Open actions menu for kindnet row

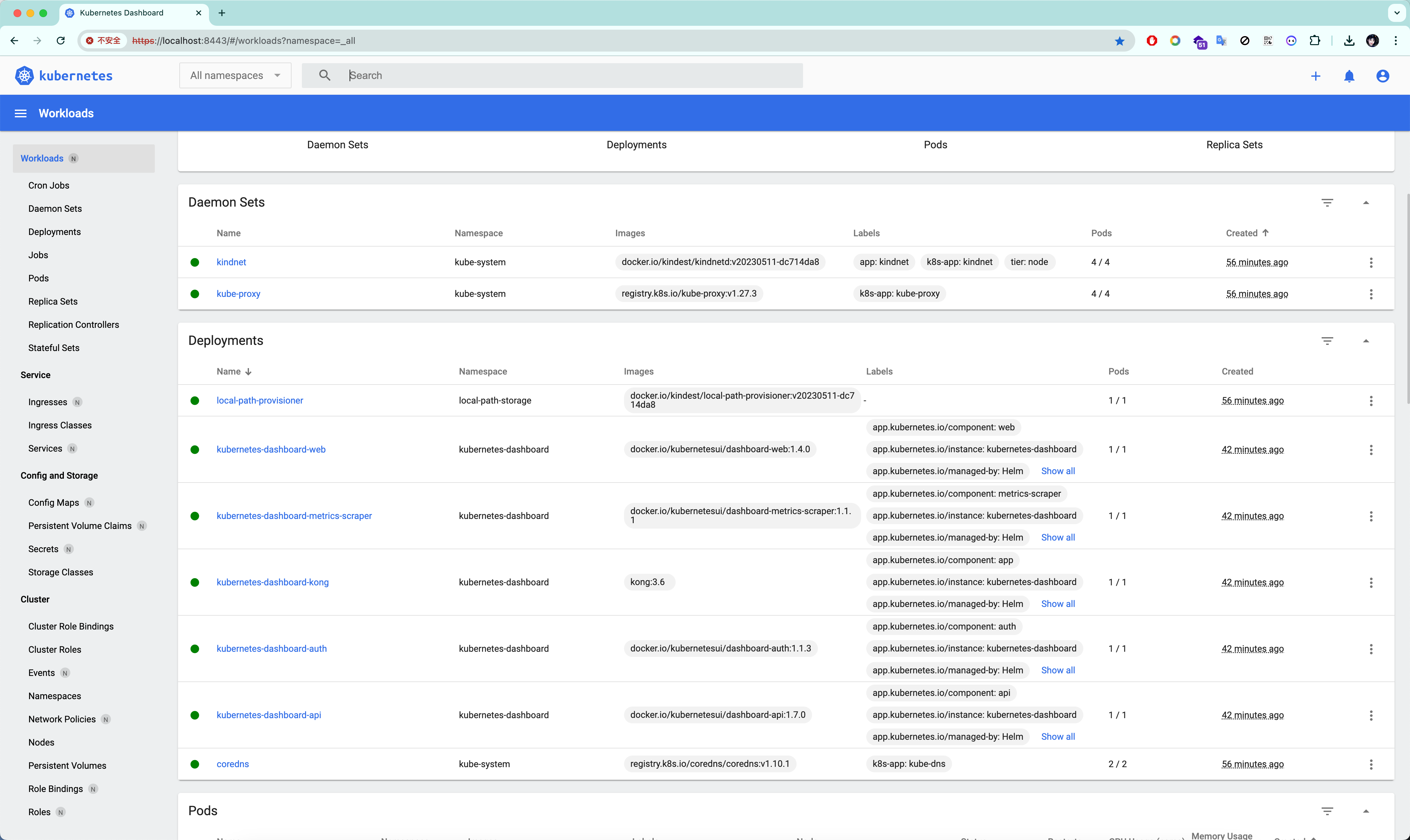(x=1371, y=262)
